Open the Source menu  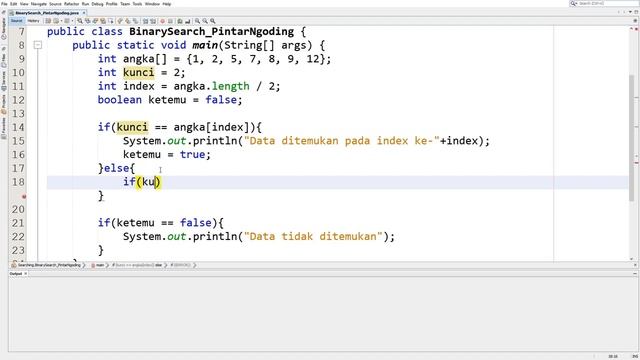(x=55, y=4)
